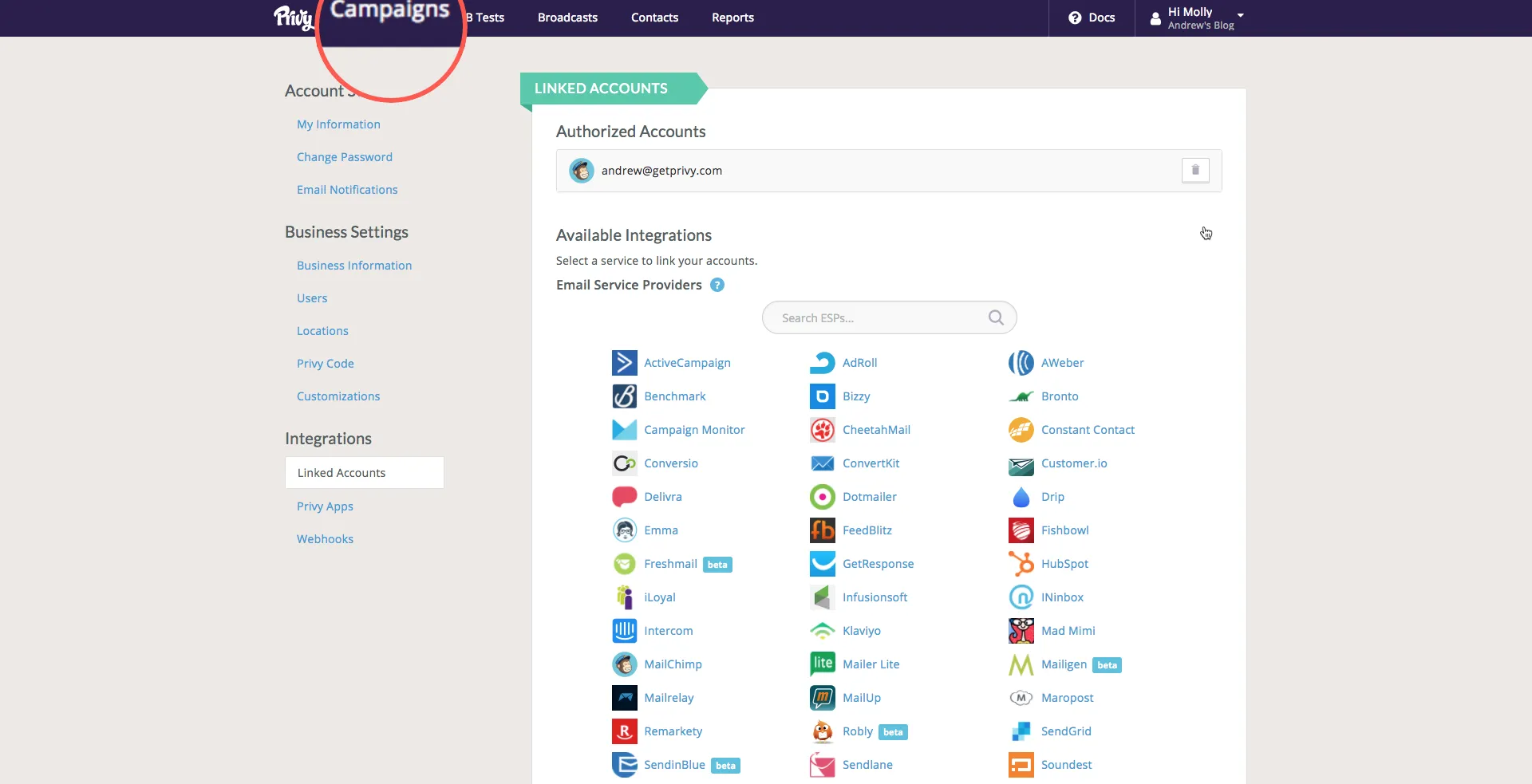Select the SendinBlue integration link
The width and height of the screenshot is (1532, 784).
pyautogui.click(x=674, y=765)
